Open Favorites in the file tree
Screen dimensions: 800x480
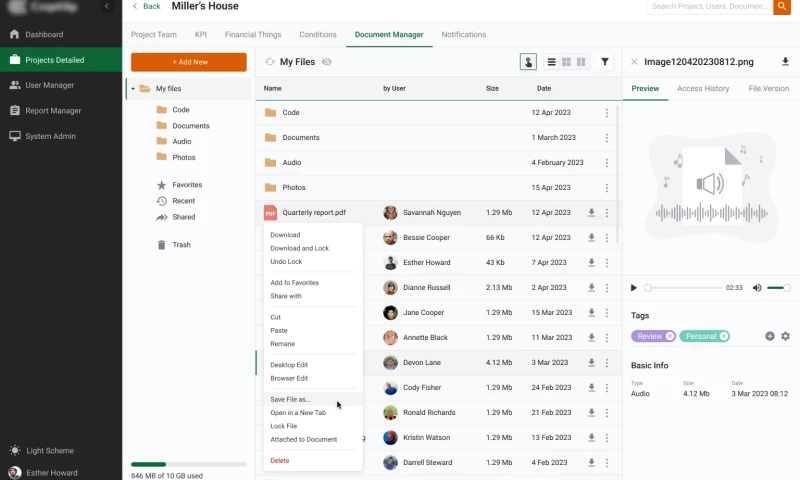(180, 185)
